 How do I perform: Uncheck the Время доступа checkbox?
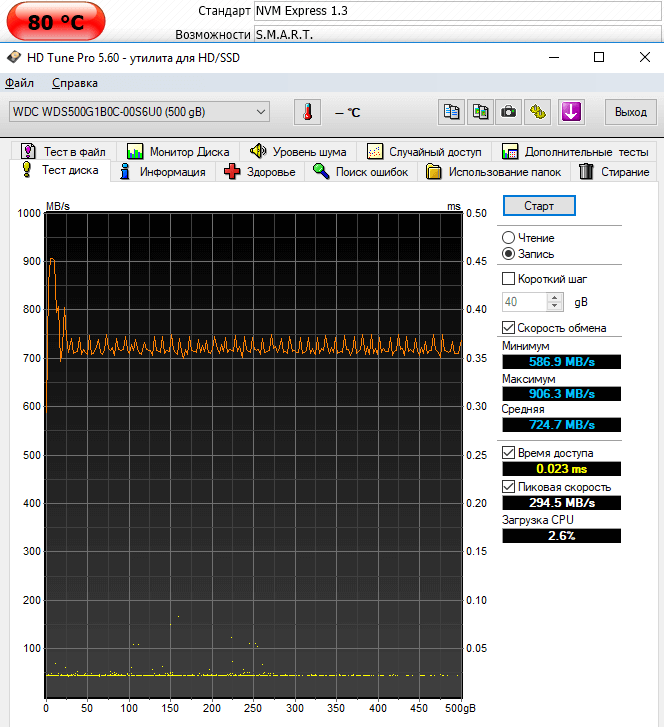[509, 453]
